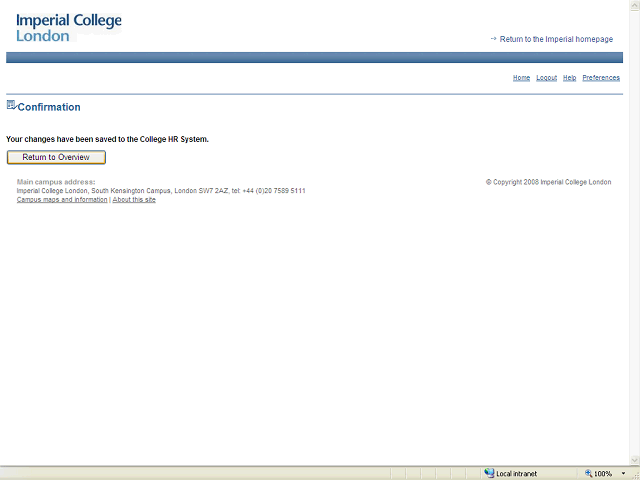Click the Imperial College London logo
The image size is (640, 480).
point(67,27)
